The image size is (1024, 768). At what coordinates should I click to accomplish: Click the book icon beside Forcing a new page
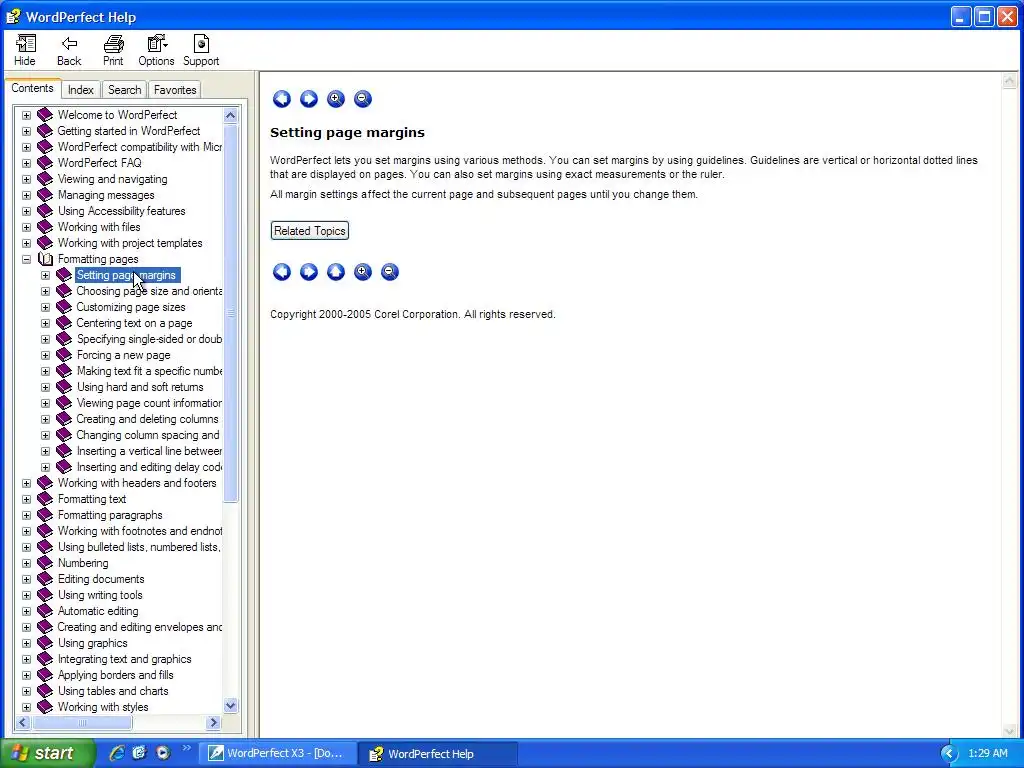tap(64, 355)
